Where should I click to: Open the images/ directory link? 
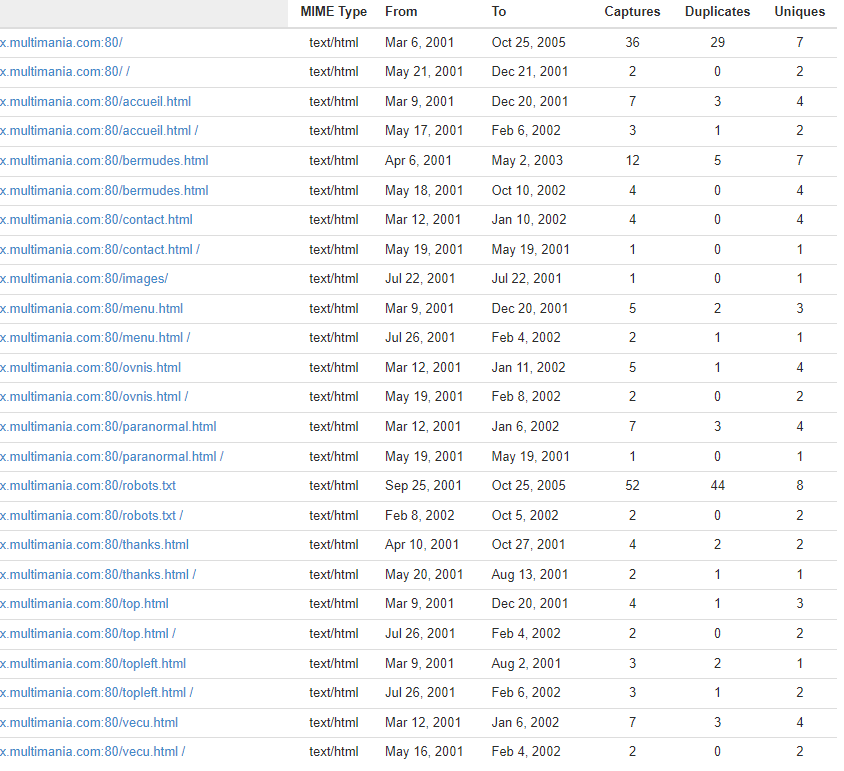click(84, 279)
